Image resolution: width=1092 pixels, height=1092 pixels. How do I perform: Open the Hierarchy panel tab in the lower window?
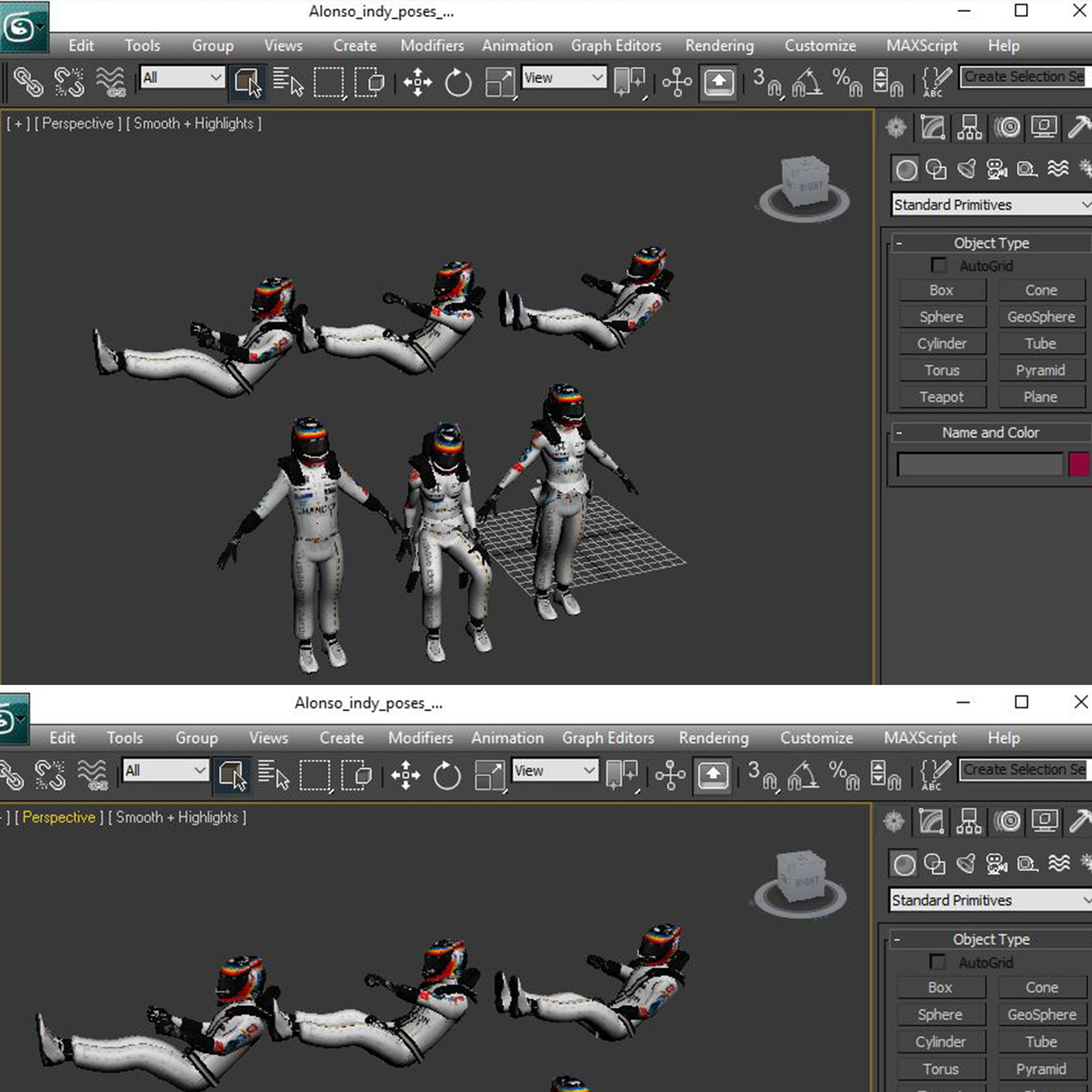pos(969,821)
